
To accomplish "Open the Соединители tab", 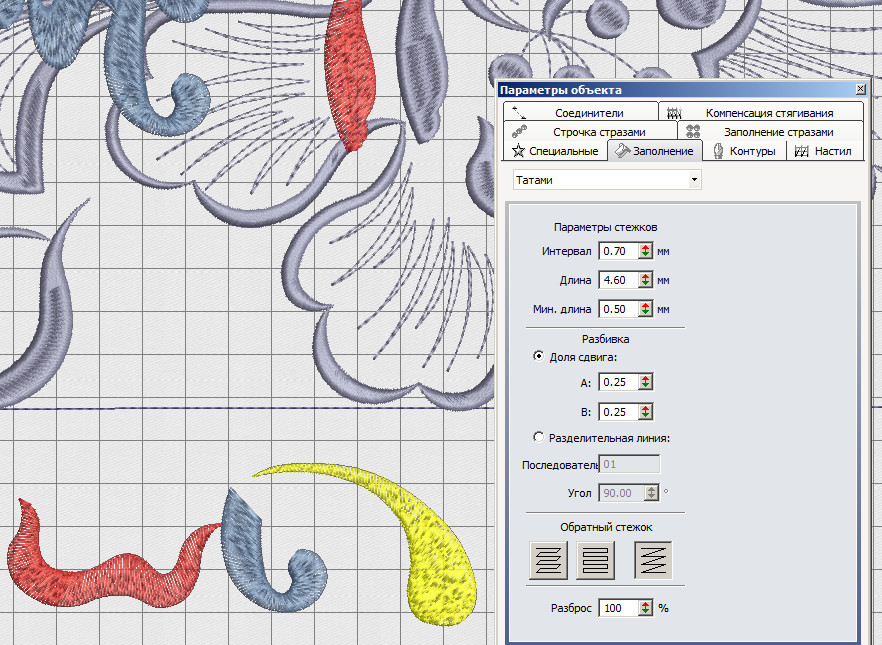I will (x=580, y=112).
